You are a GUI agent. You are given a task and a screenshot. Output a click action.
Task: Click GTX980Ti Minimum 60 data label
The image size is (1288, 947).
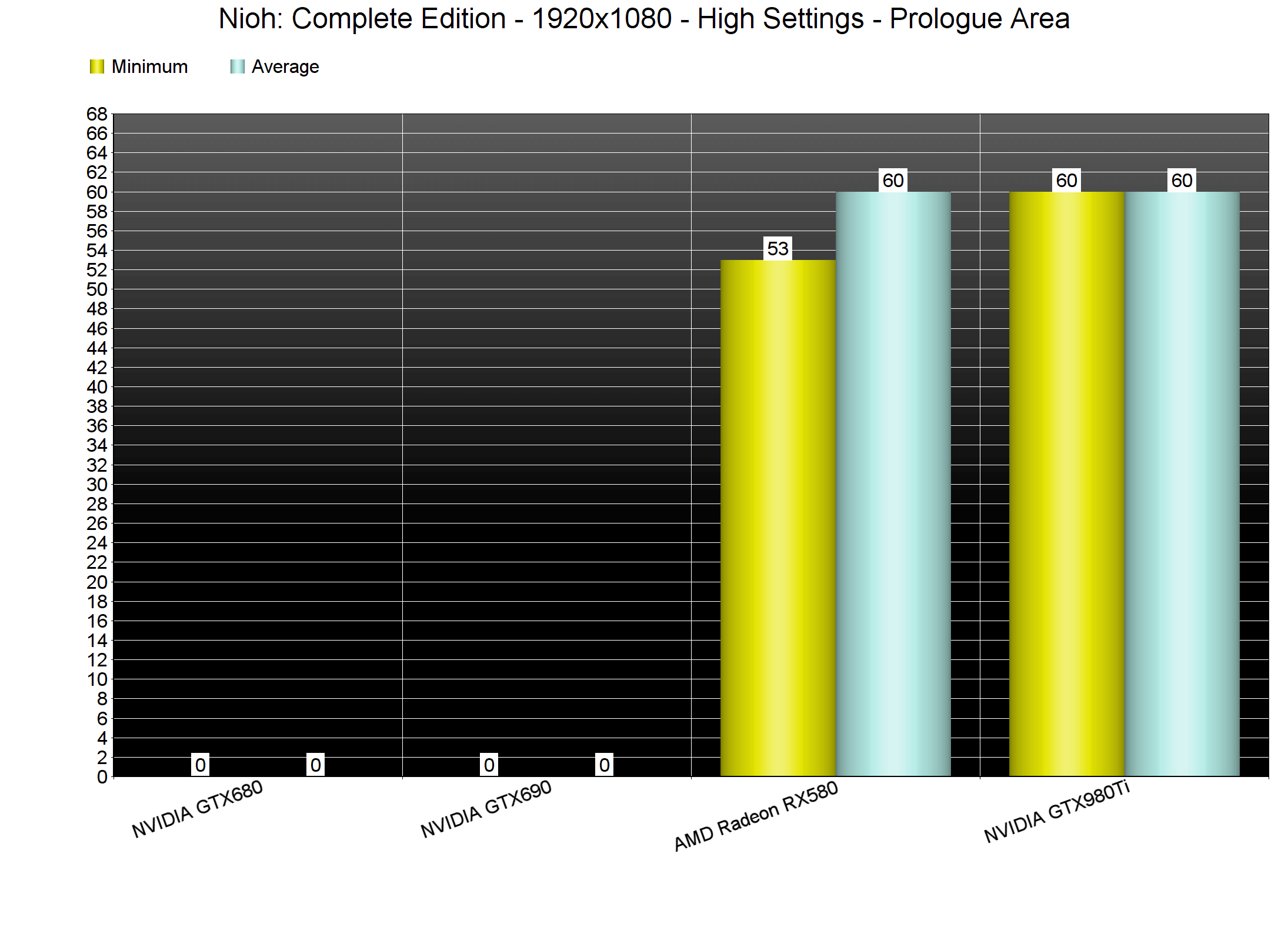(1066, 181)
